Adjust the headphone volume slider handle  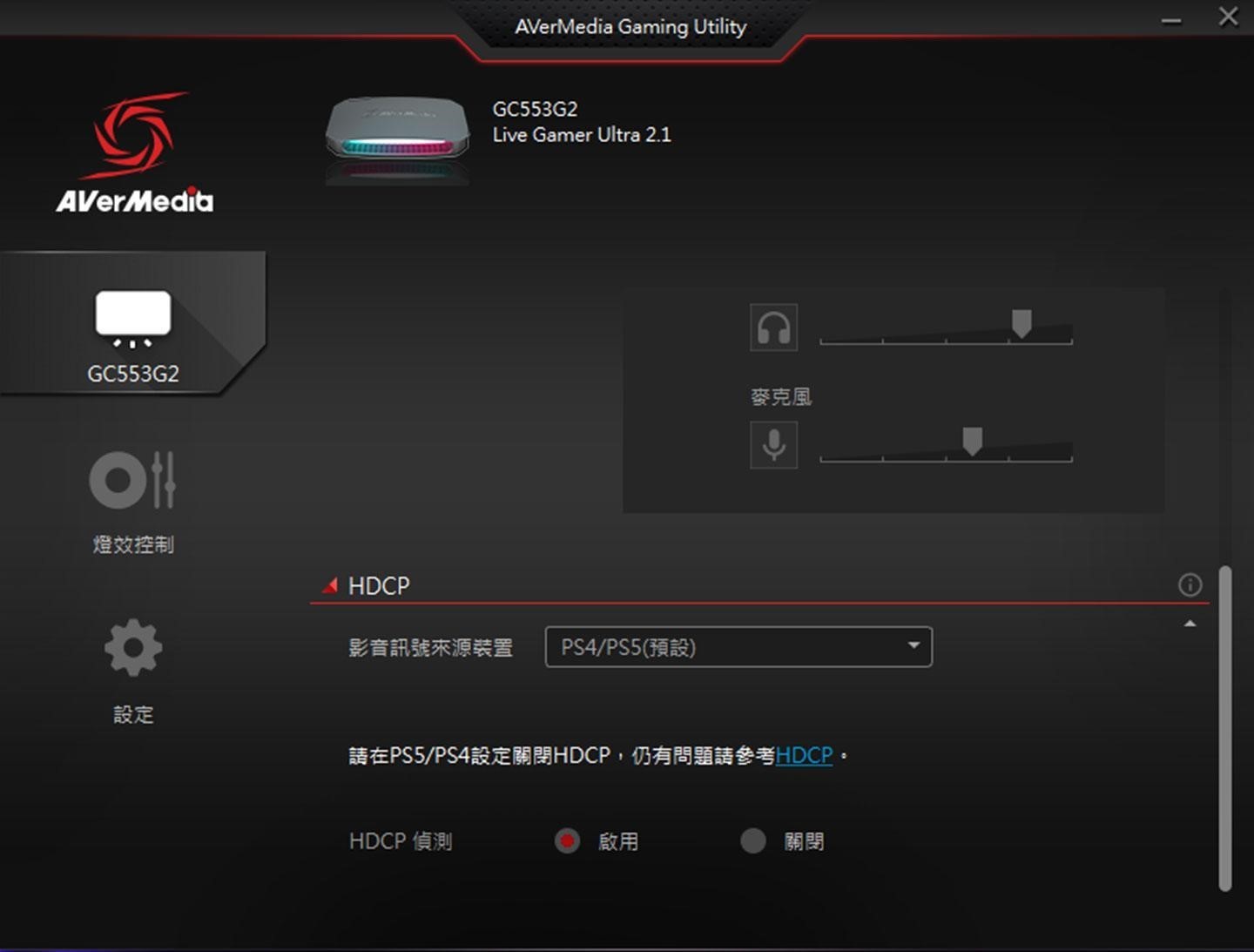[x=1021, y=325]
